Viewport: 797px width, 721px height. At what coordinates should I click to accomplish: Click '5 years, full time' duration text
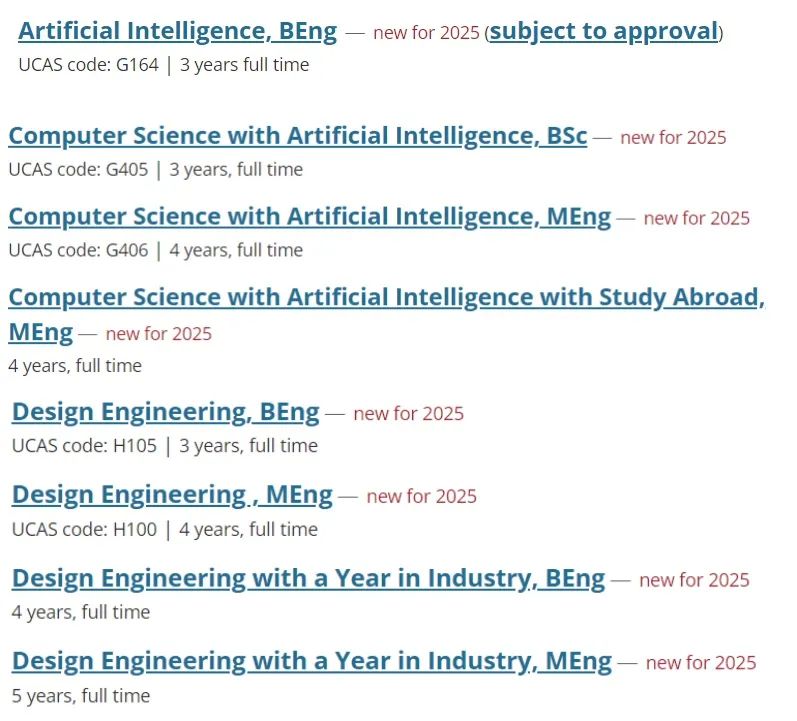81,696
